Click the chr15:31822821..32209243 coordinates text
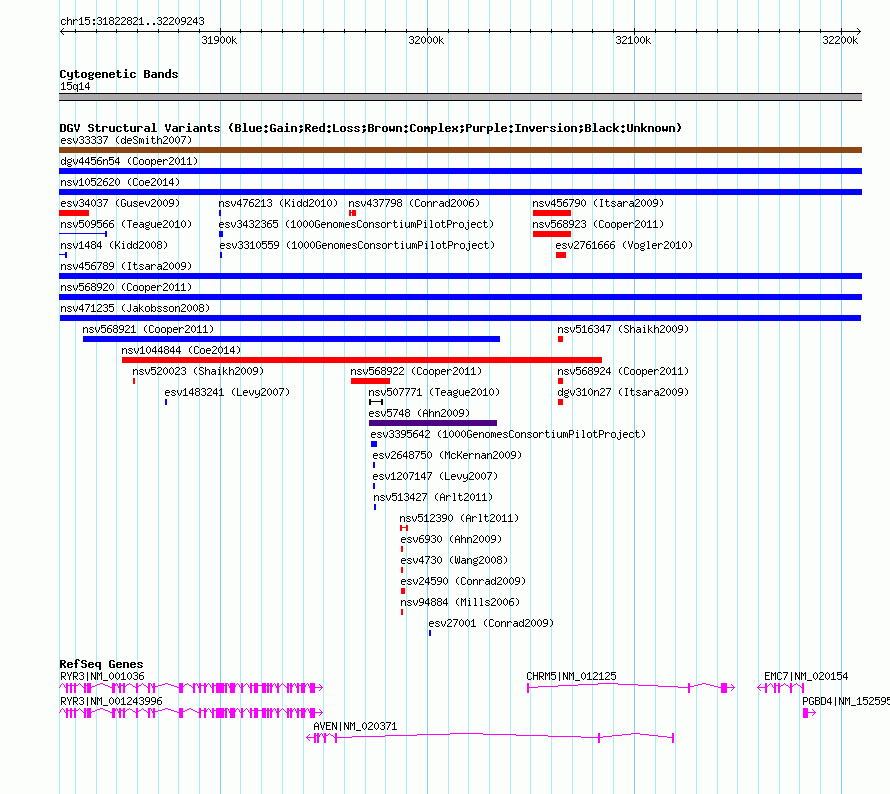 (132, 22)
